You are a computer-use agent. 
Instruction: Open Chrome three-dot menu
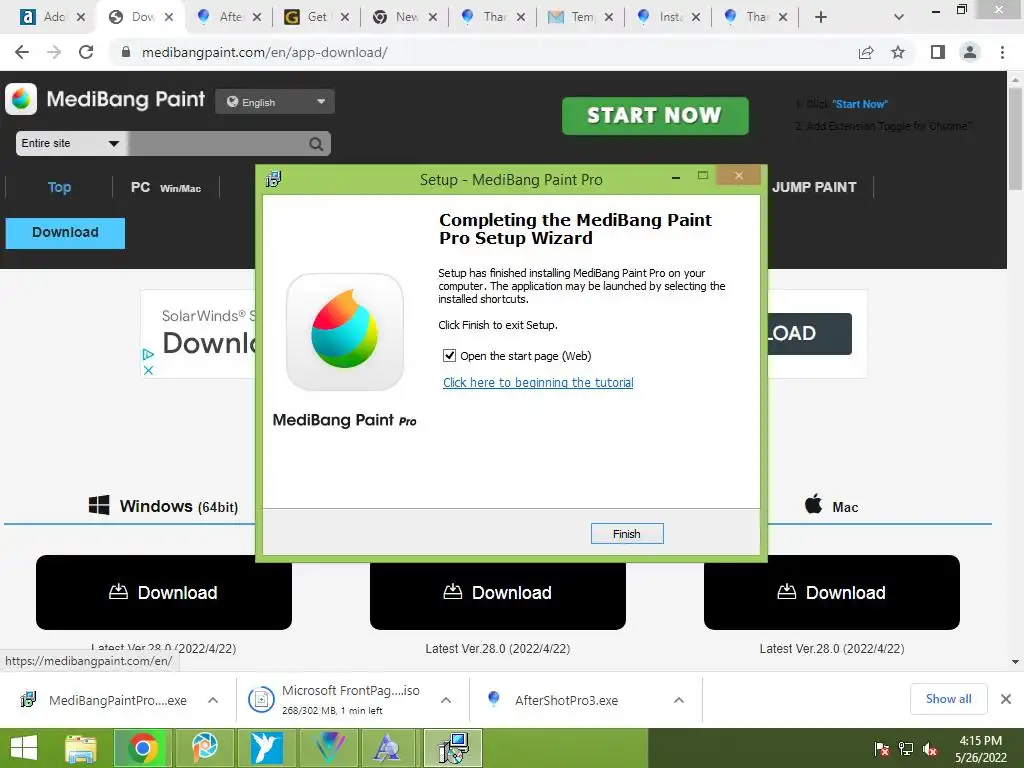pos(1002,52)
